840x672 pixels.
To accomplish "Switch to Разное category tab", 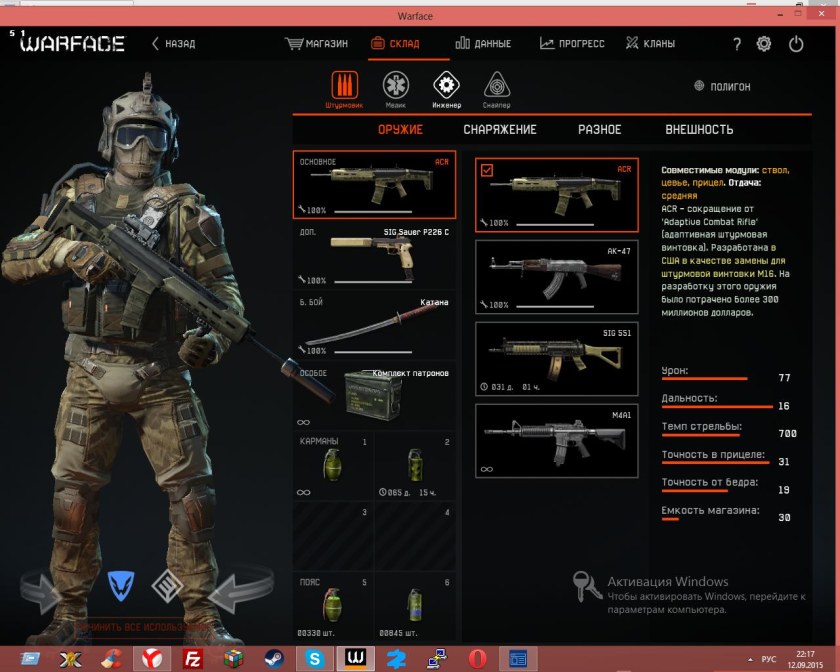I will [599, 129].
